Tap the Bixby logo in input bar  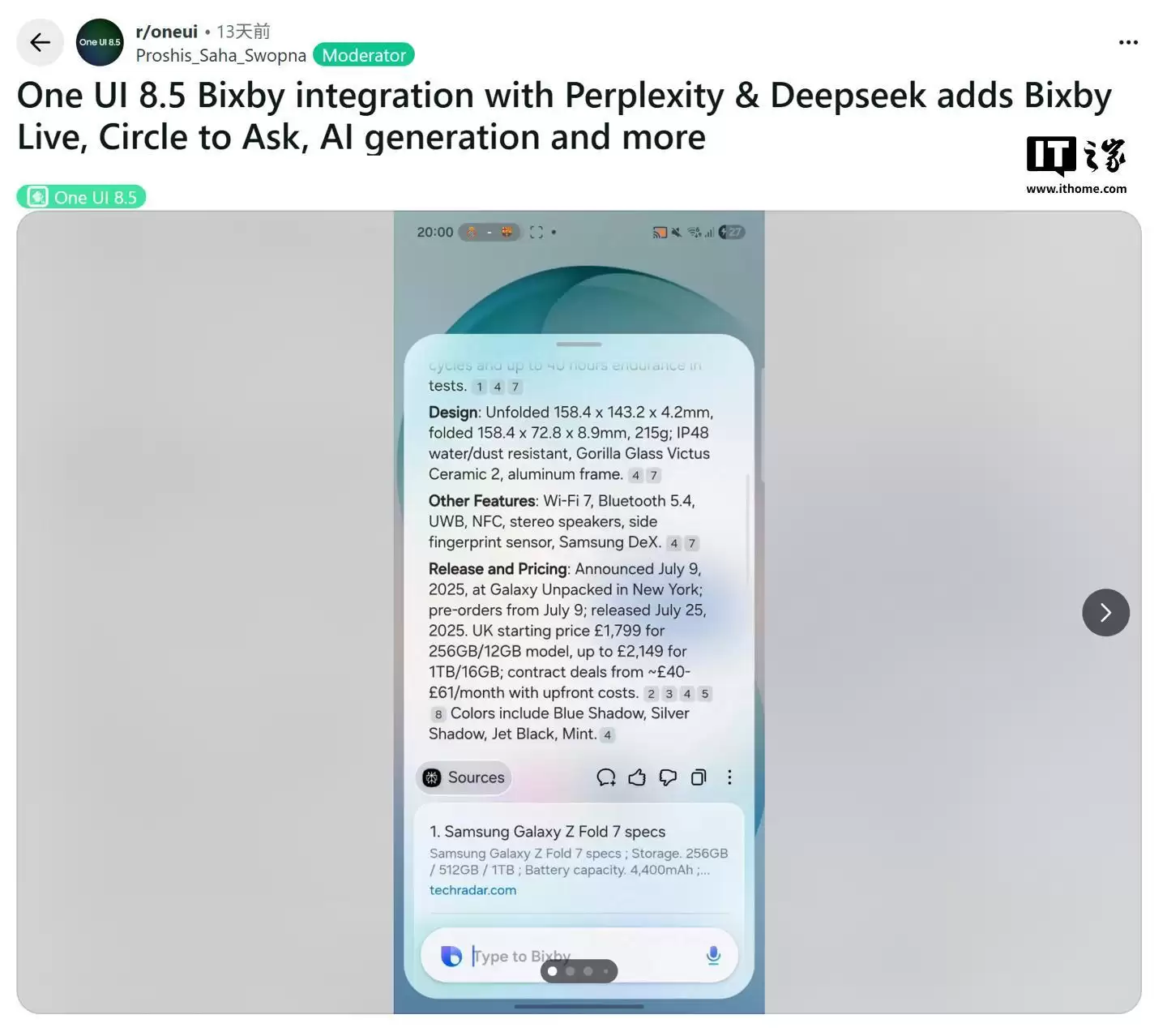pos(451,956)
